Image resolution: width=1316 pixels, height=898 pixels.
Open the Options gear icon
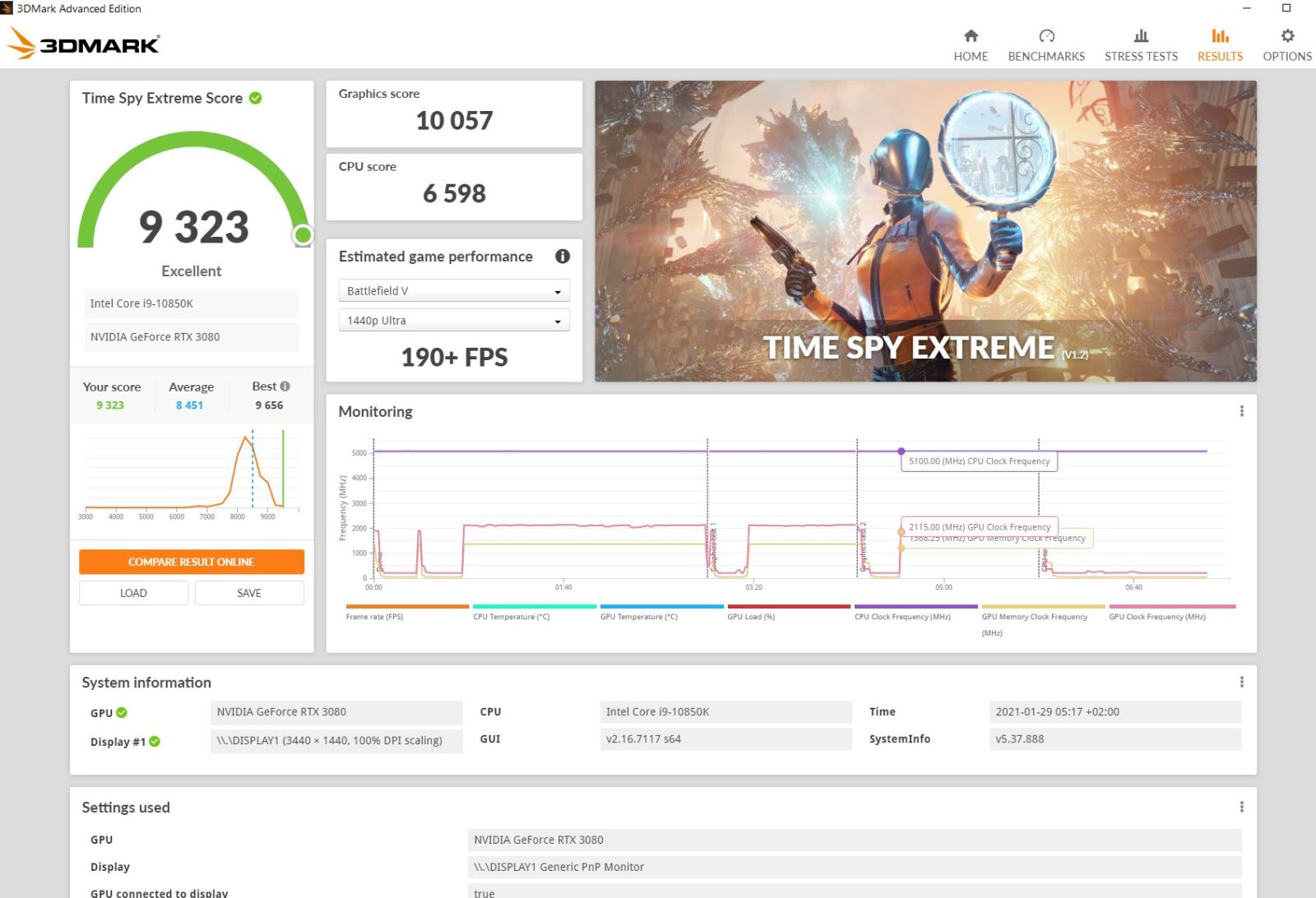pos(1287,35)
